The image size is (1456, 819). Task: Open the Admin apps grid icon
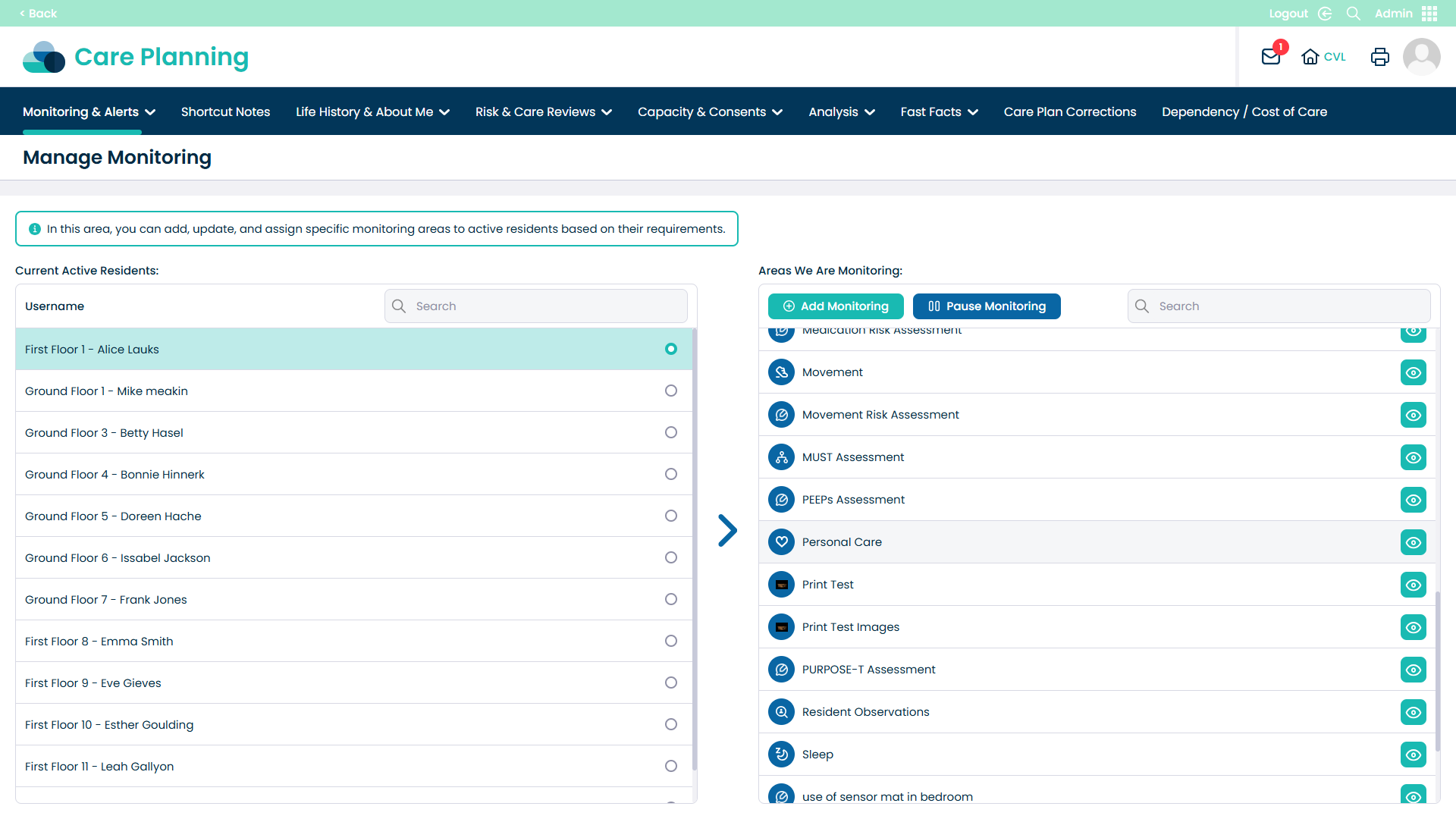pyautogui.click(x=1429, y=14)
